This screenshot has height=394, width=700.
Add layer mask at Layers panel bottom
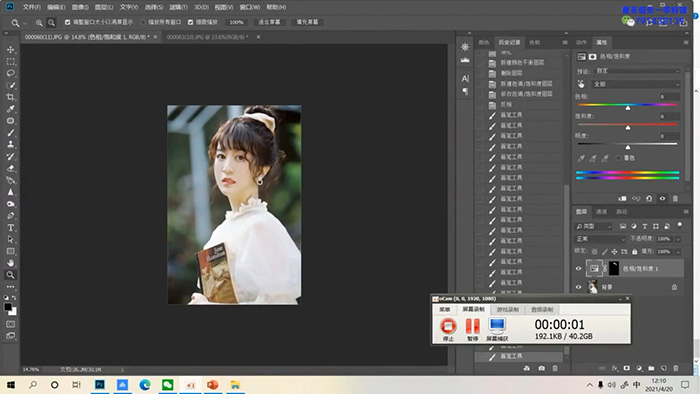click(627, 368)
